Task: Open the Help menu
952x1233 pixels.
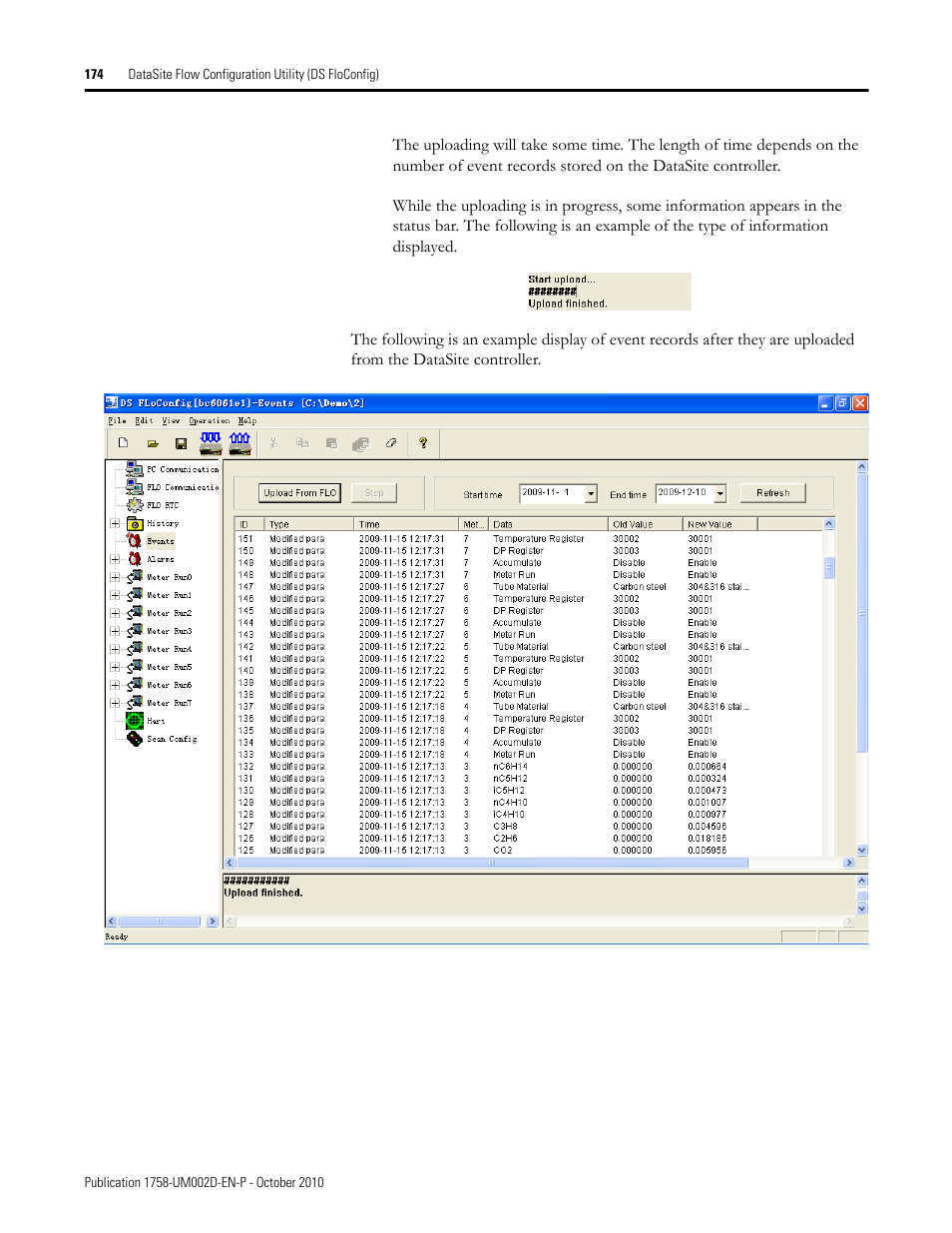Action: coord(247,420)
